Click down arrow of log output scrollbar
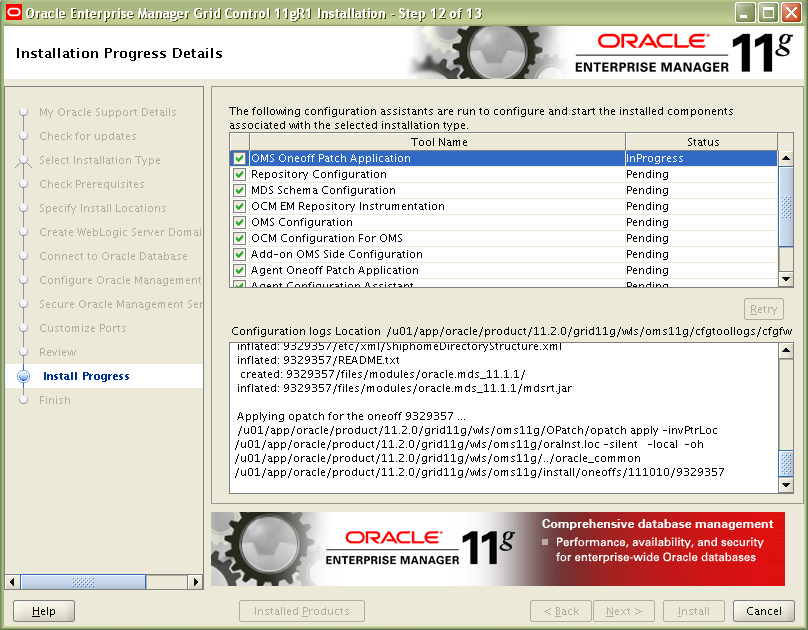The height and width of the screenshot is (630, 808). pyautogui.click(x=786, y=485)
